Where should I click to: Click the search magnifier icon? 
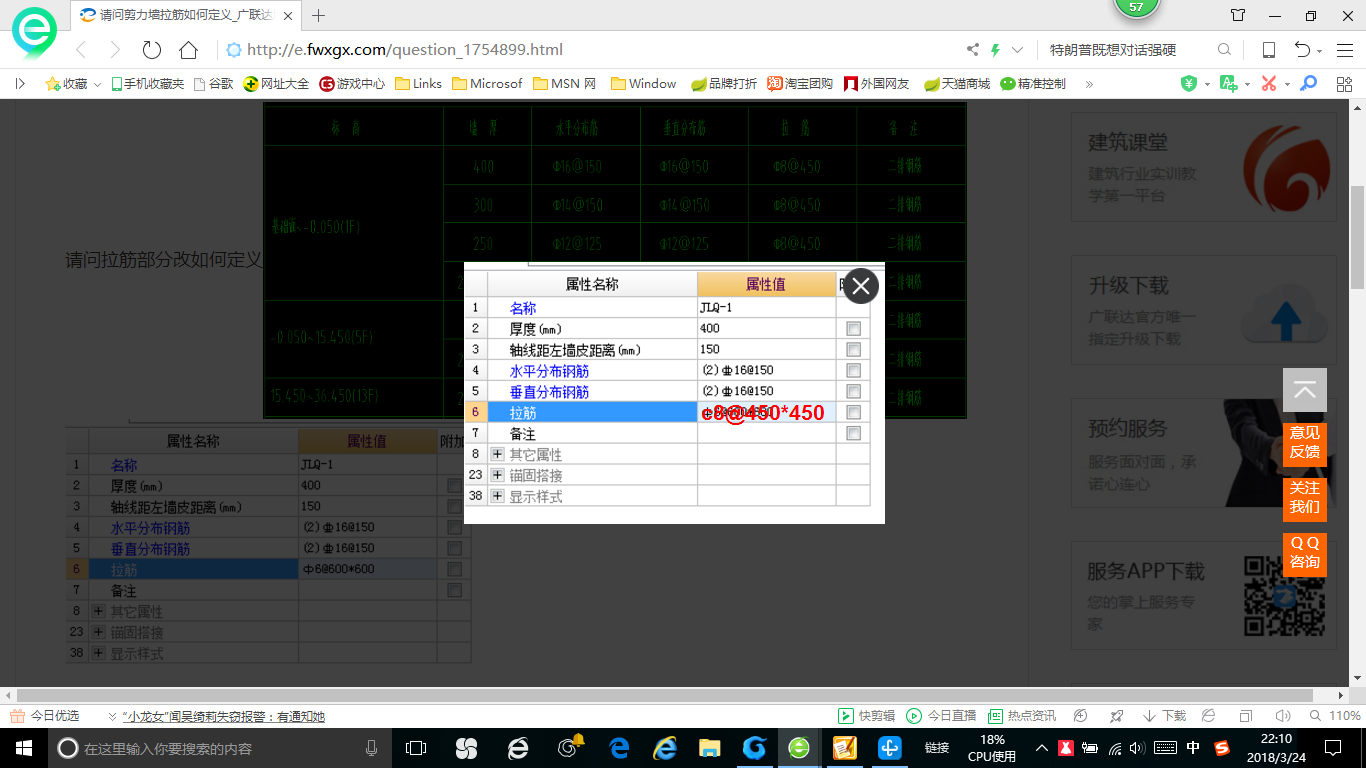pos(1224,50)
